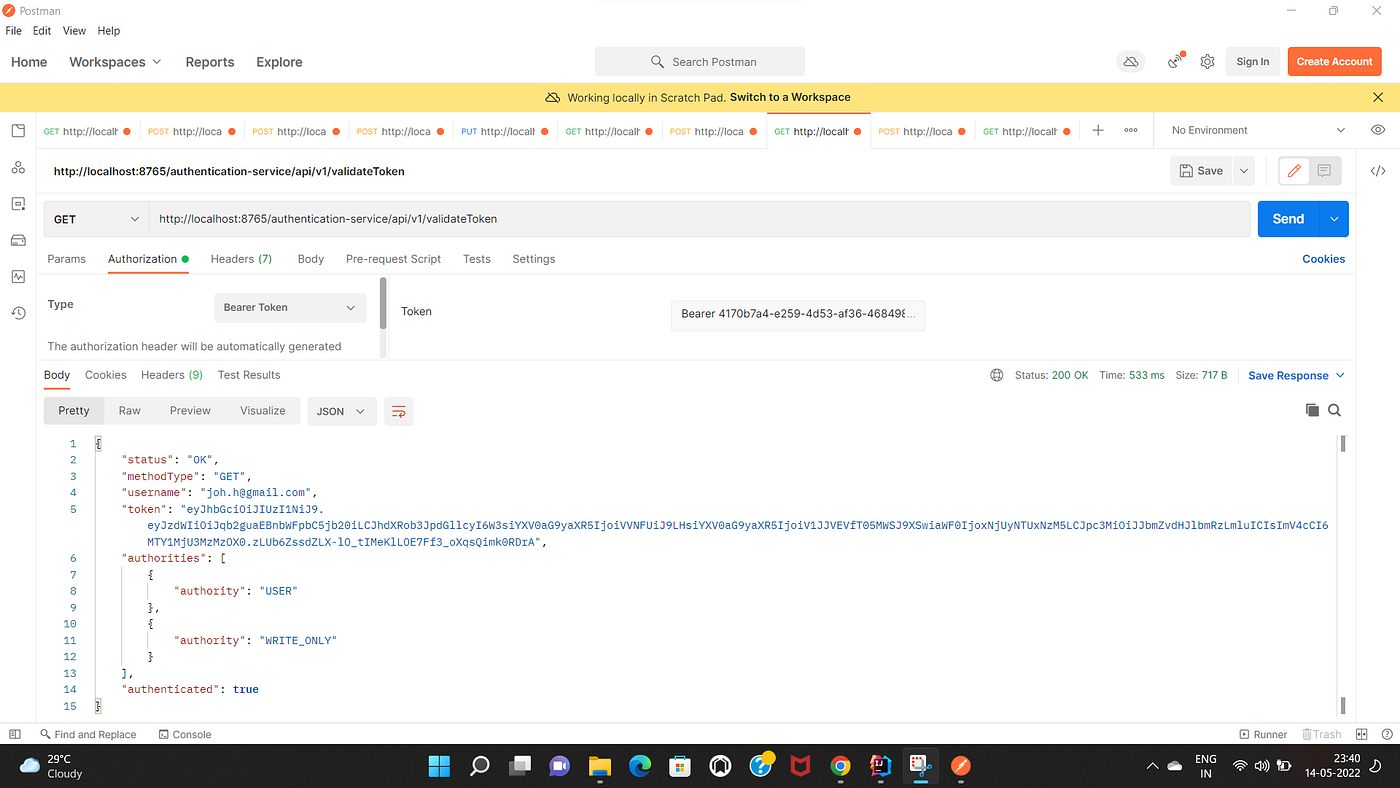This screenshot has width=1400, height=788.
Task: Hide the environment quick look eye icon
Action: pyautogui.click(x=1378, y=129)
